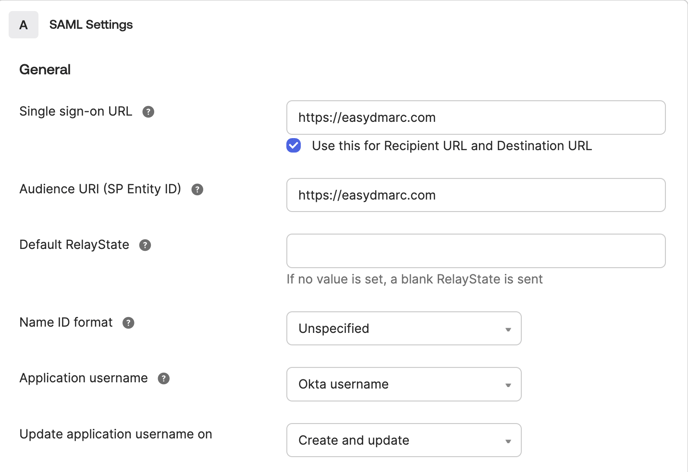Click the Recipient URL and Destination URL label
This screenshot has width=688, height=472.
pyautogui.click(x=452, y=146)
